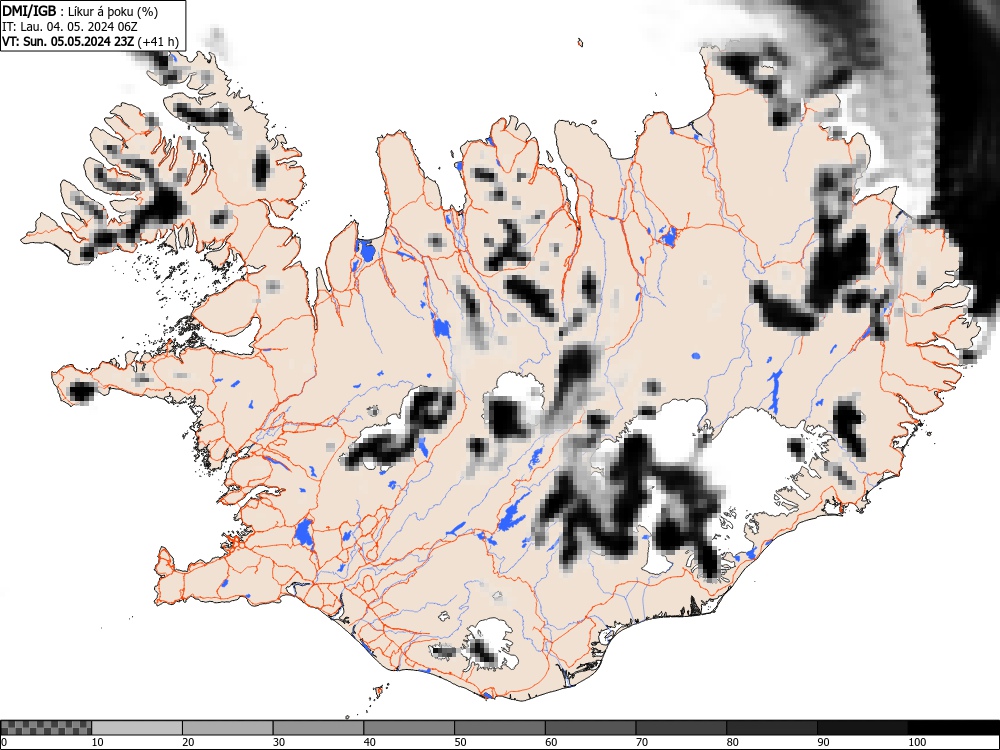1000x750 pixels.
Task: Select the 30–40 legend swatch
Action: pyautogui.click(x=318, y=728)
